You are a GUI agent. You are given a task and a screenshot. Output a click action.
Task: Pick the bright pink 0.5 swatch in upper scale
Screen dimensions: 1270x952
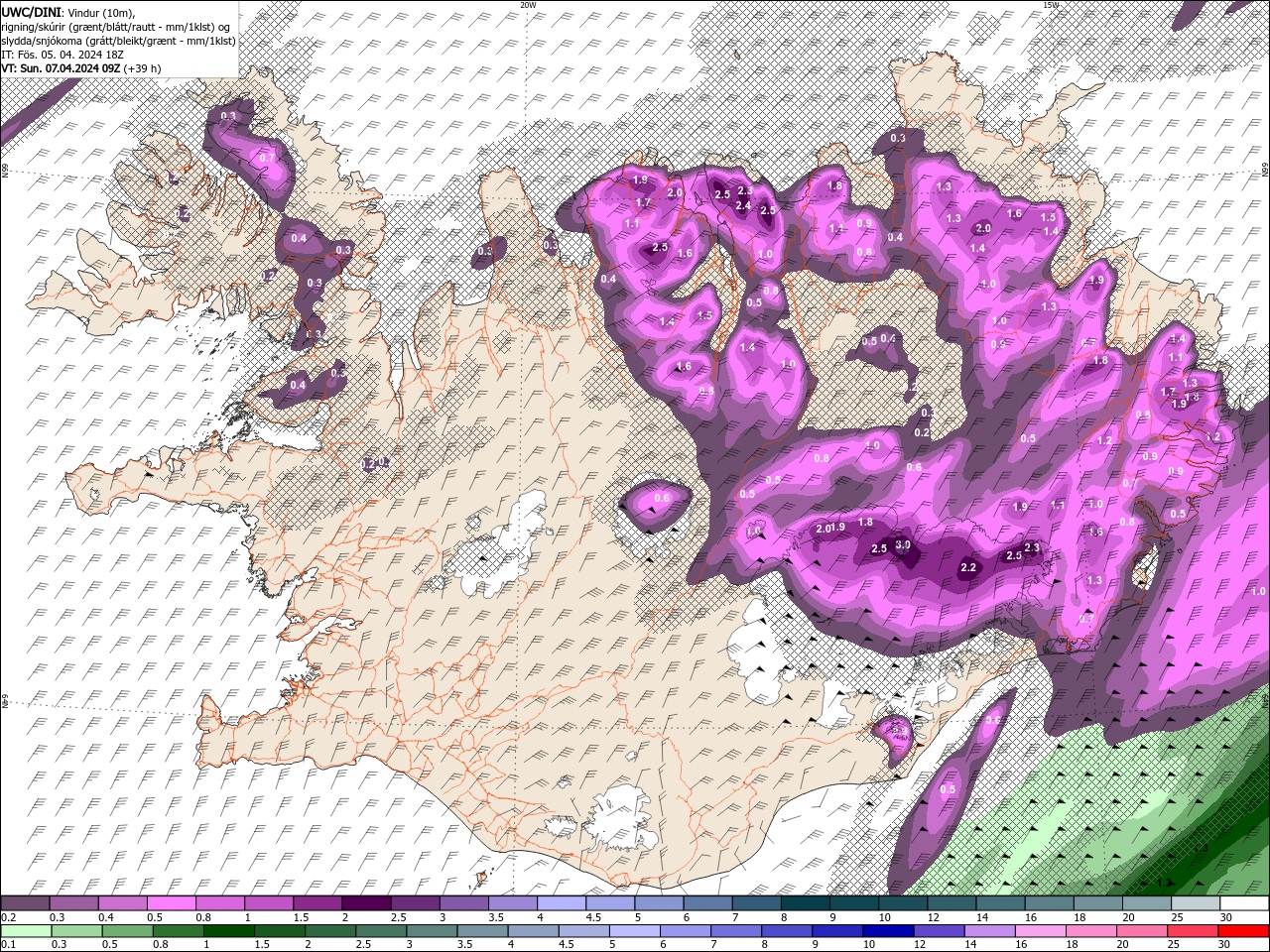click(171, 903)
